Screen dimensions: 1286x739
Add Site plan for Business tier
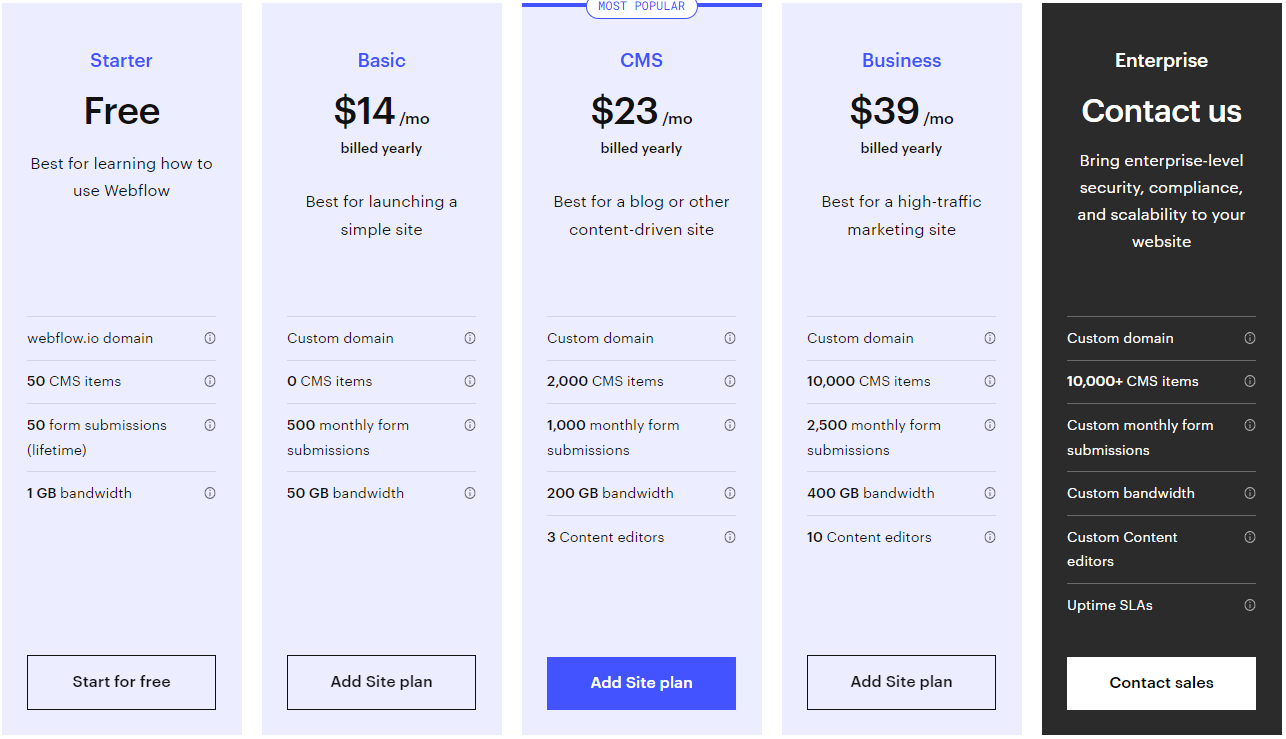tap(901, 682)
